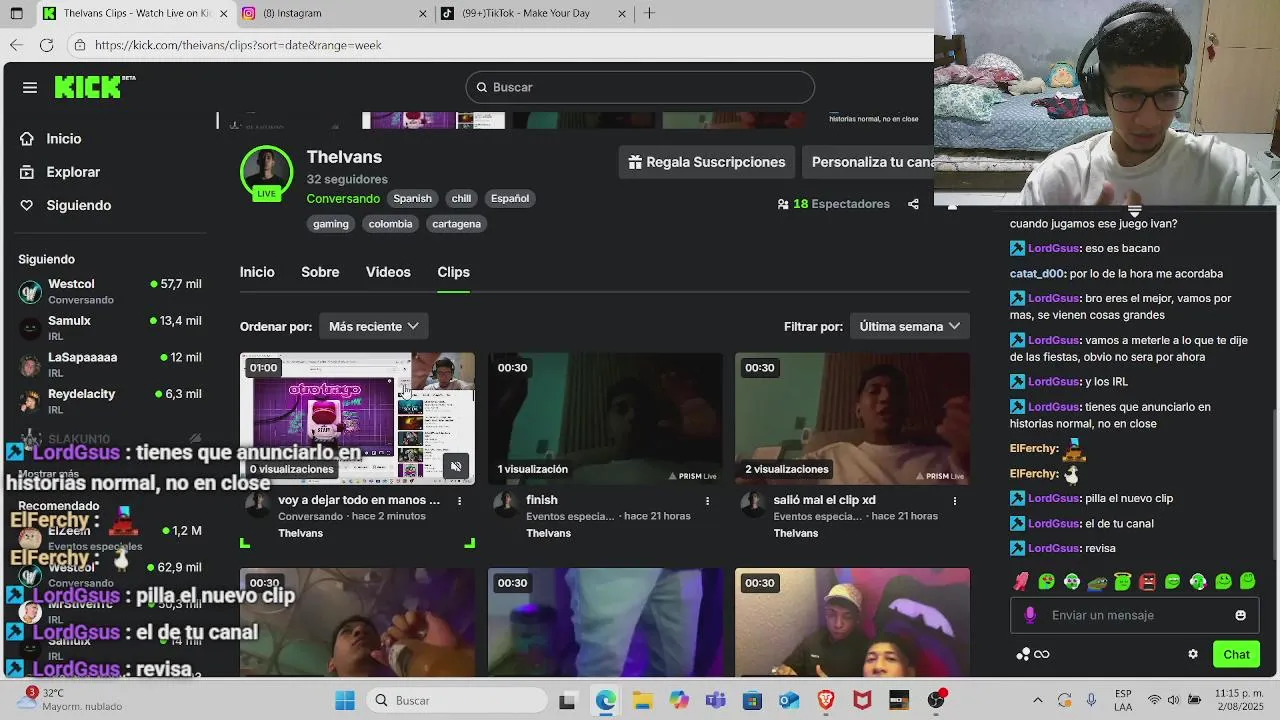
Task: Click the cartagena tag
Action: 456,224
